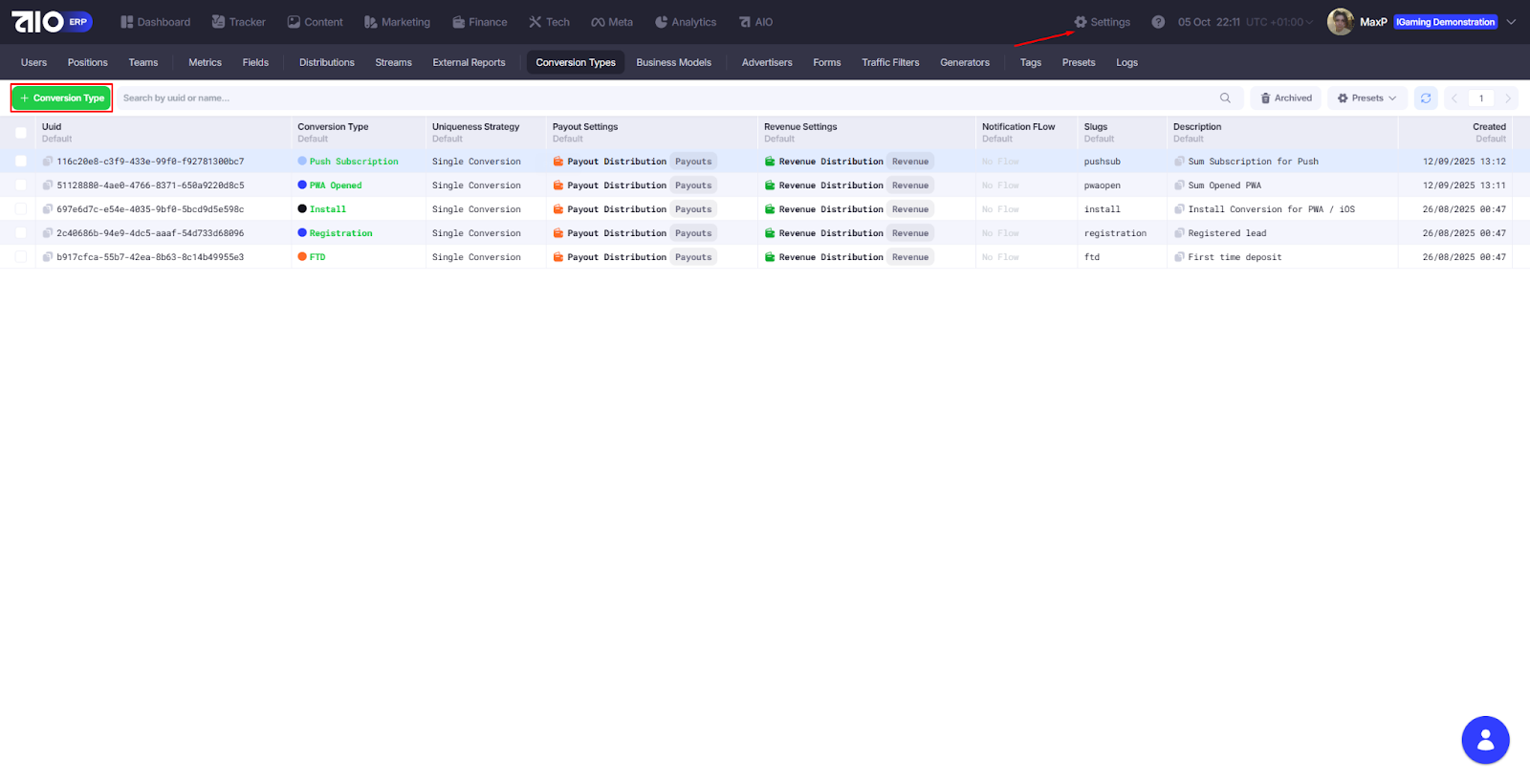Open the help question mark icon
The image size is (1530, 784).
click(1158, 22)
